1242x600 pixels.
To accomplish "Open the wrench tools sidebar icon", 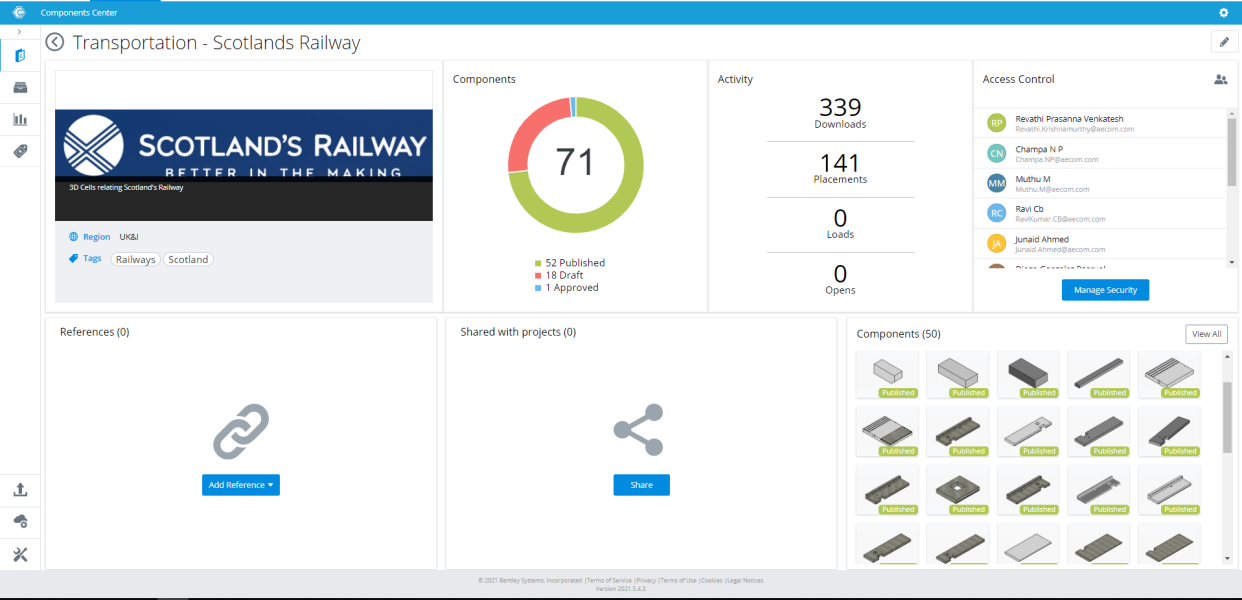I will pyautogui.click(x=20, y=554).
